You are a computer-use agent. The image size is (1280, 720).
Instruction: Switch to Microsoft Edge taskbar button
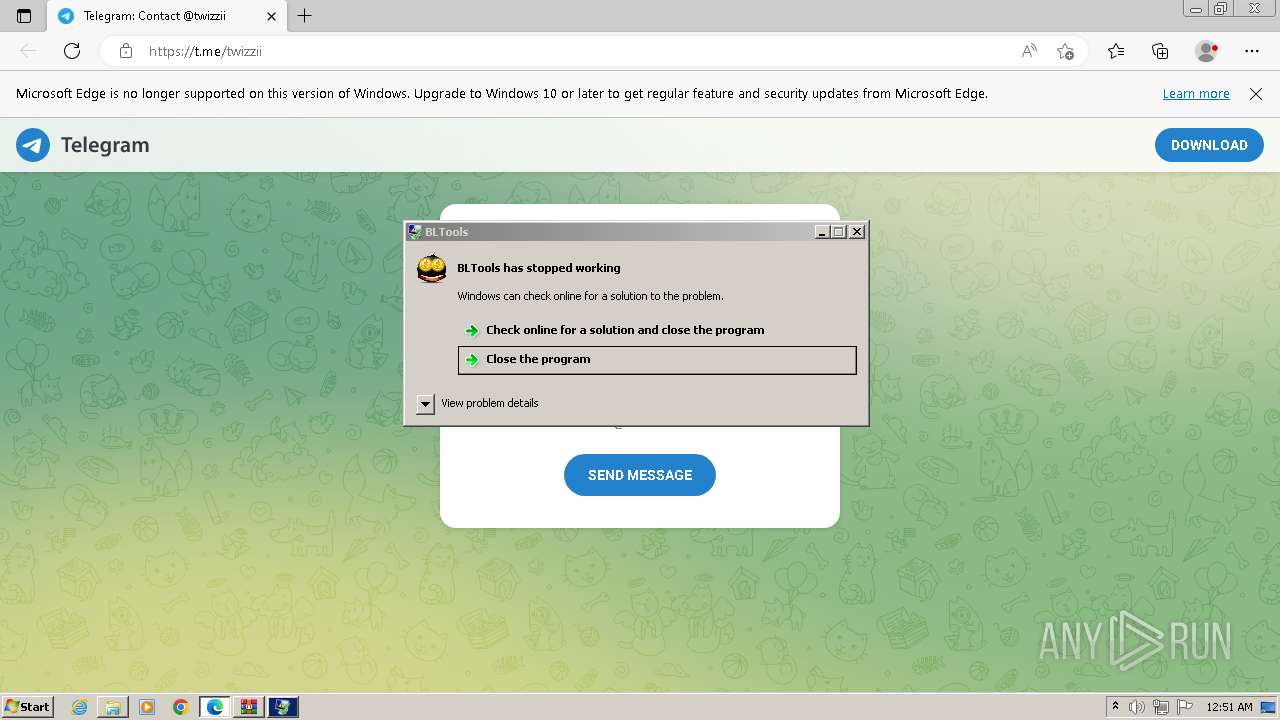[x=215, y=707]
